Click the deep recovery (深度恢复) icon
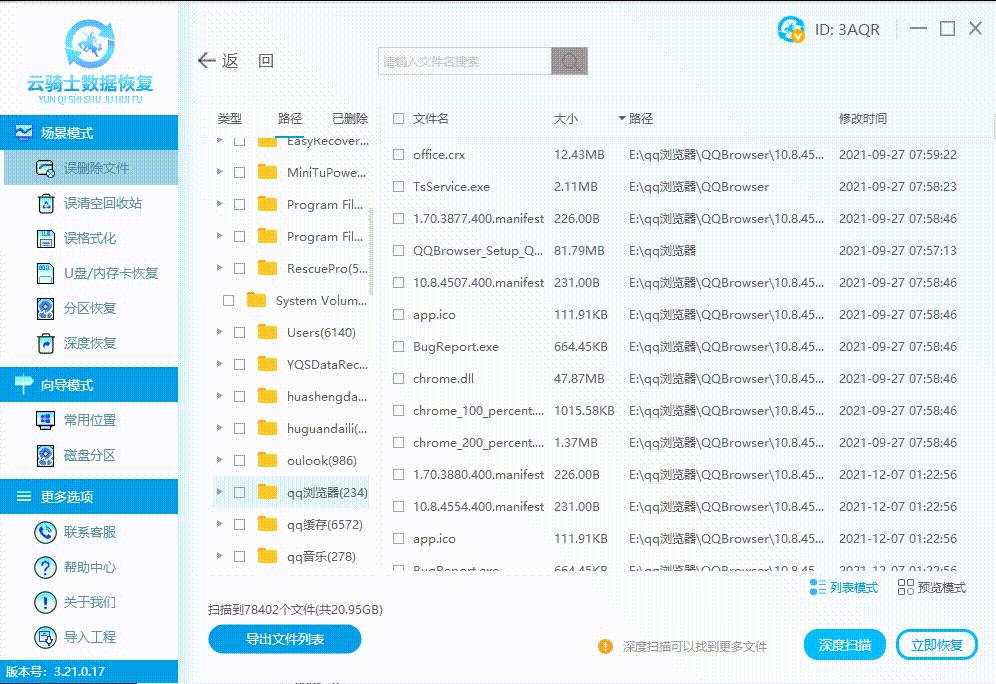Screen dimensions: 996x684 45,343
